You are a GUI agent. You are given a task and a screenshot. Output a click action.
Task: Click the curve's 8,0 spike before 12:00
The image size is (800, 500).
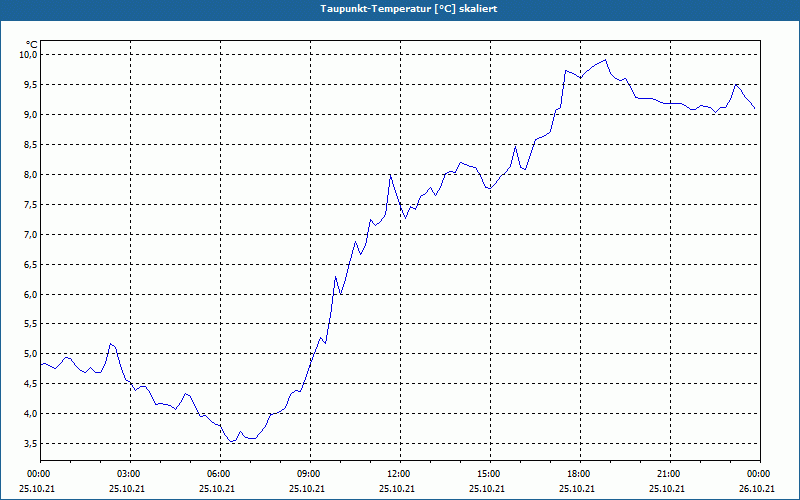click(390, 175)
